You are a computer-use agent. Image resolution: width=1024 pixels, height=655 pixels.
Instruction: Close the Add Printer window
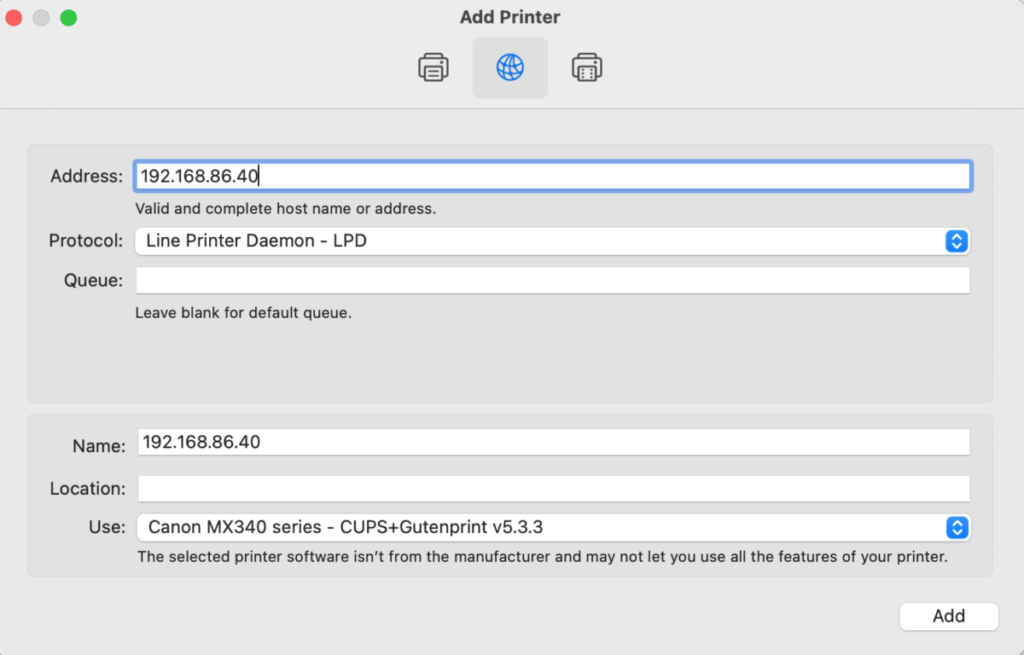(14, 18)
